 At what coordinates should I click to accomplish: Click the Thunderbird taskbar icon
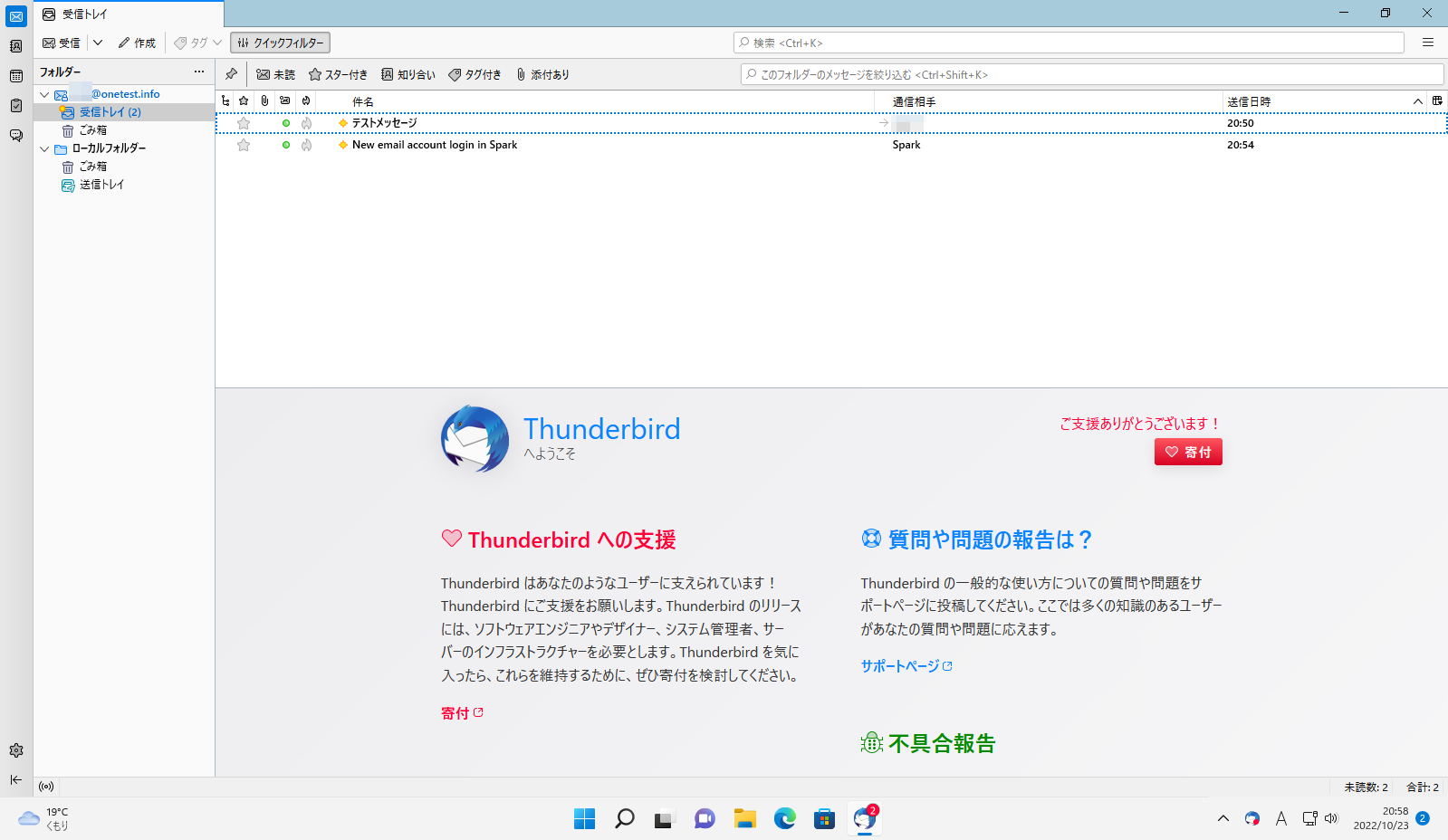click(x=865, y=819)
